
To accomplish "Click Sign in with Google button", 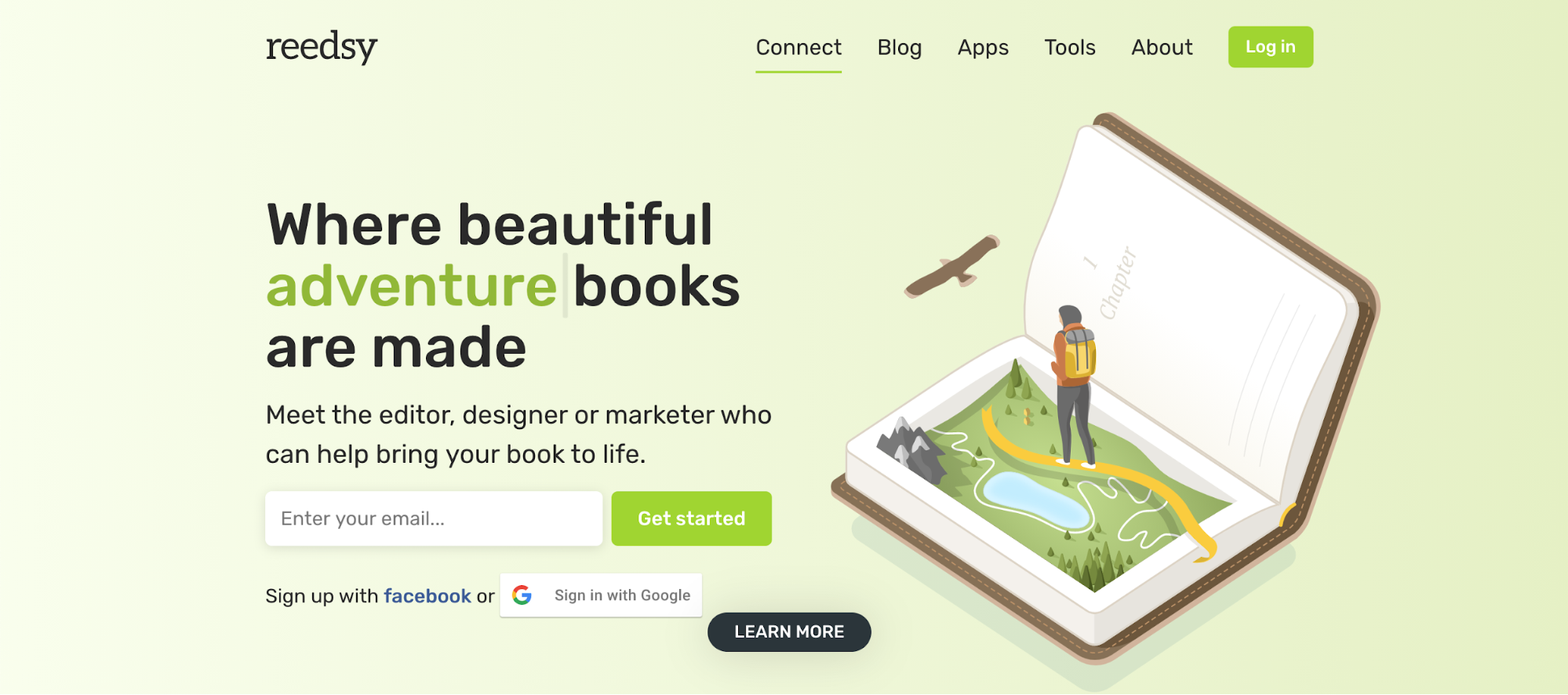I will 601,595.
